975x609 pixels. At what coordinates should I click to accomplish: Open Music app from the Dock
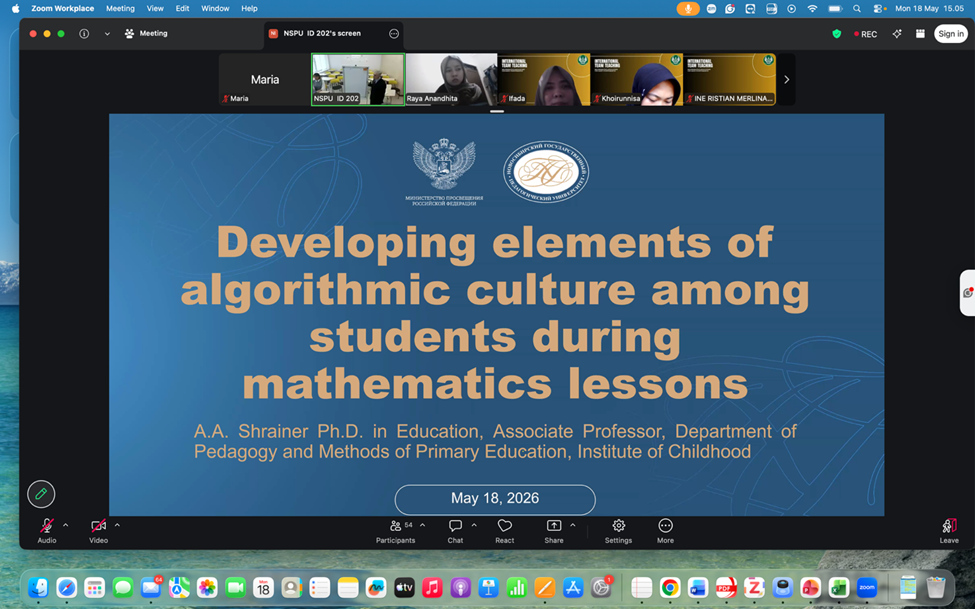click(x=432, y=587)
